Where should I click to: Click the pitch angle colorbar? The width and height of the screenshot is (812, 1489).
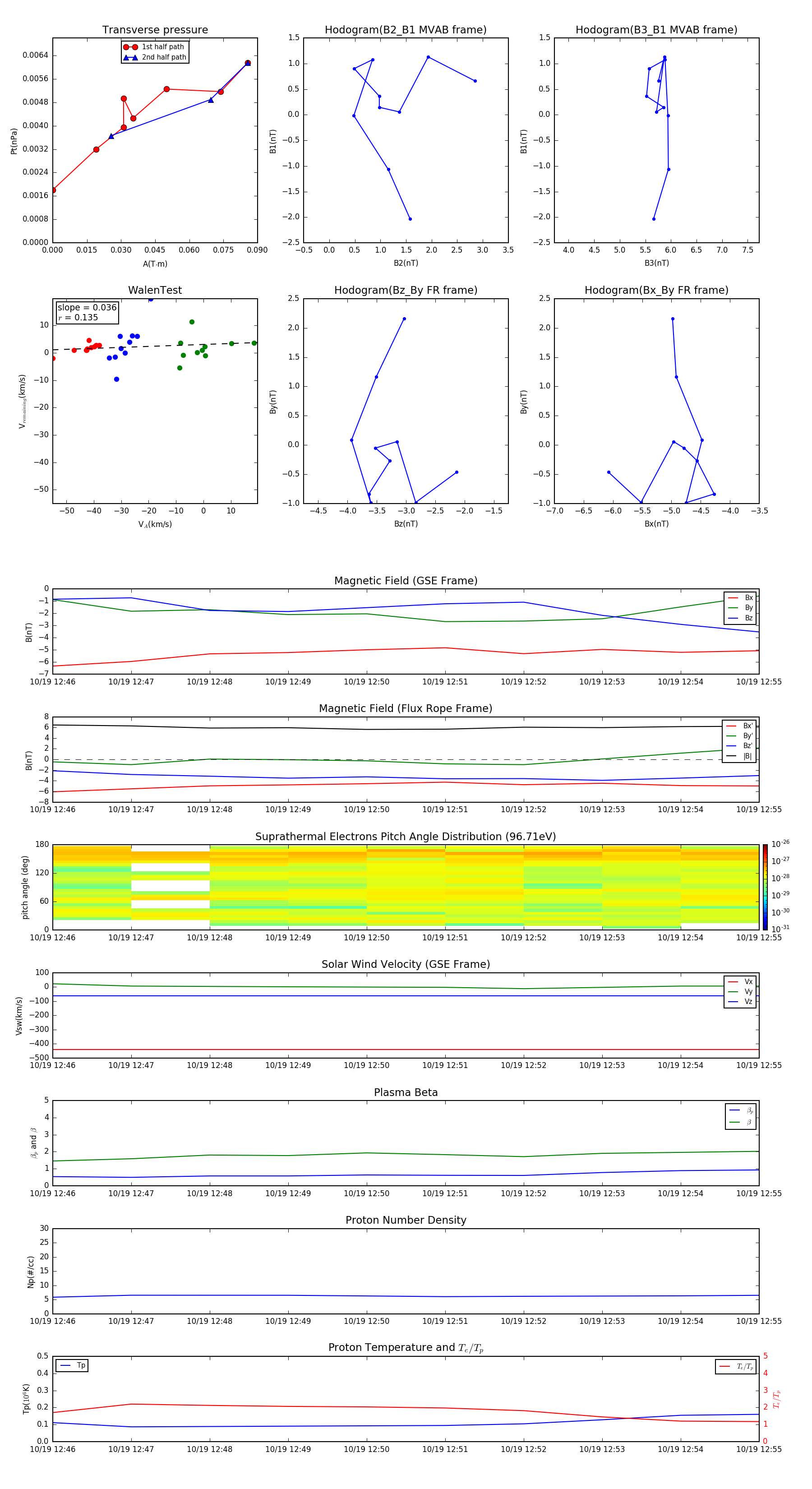[x=765, y=887]
